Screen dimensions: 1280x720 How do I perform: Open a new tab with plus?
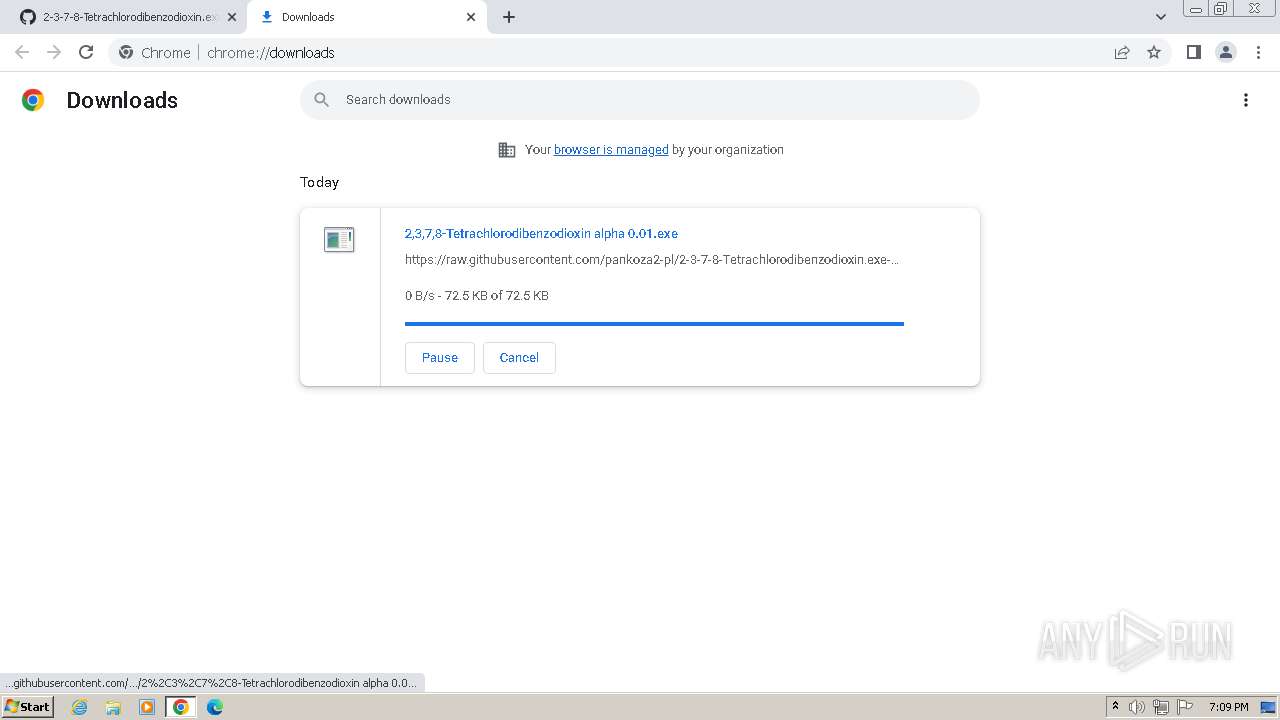click(509, 17)
